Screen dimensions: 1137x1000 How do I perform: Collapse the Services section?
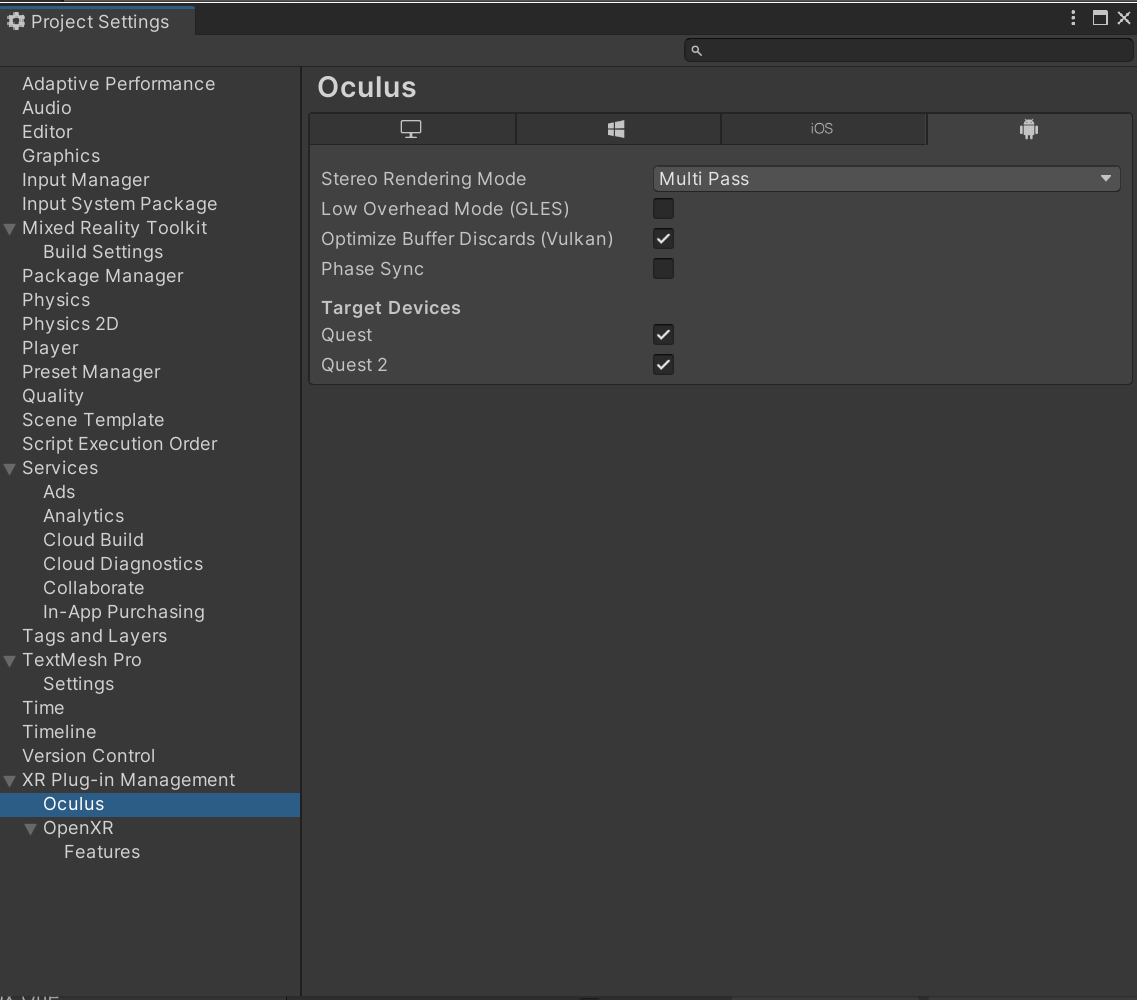tap(10, 468)
